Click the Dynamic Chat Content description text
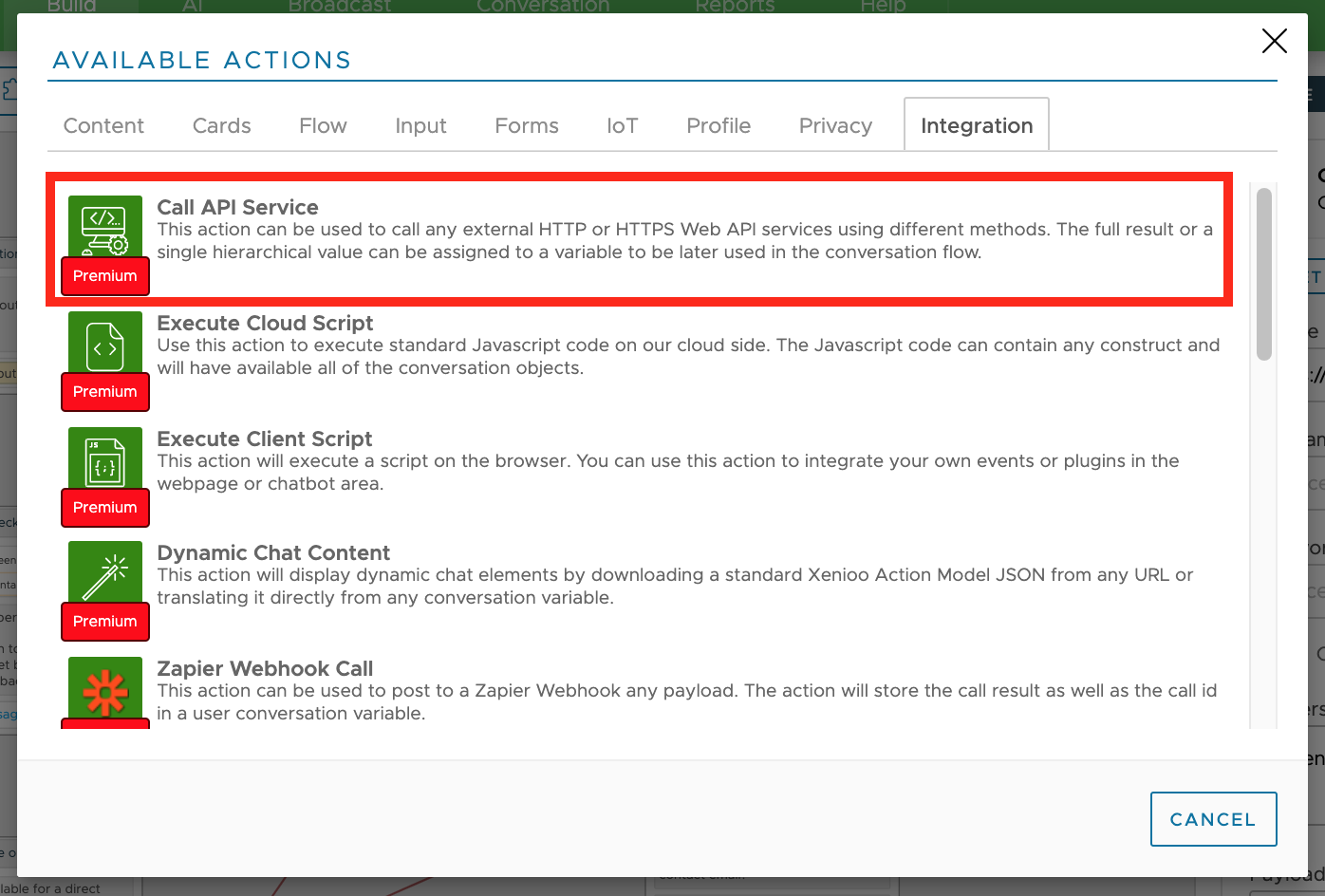1325x896 pixels. (675, 587)
